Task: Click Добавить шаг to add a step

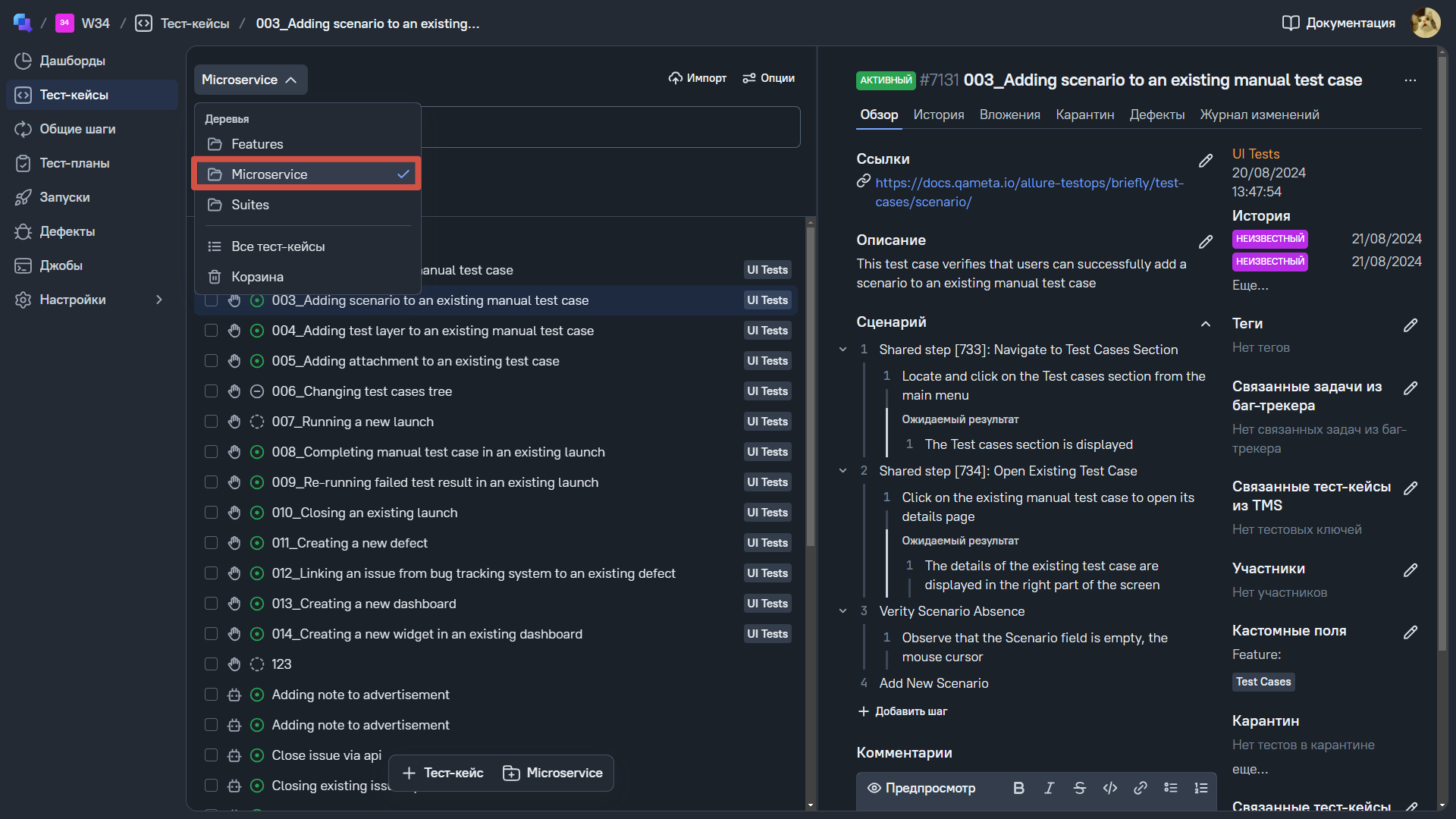Action: [902, 711]
